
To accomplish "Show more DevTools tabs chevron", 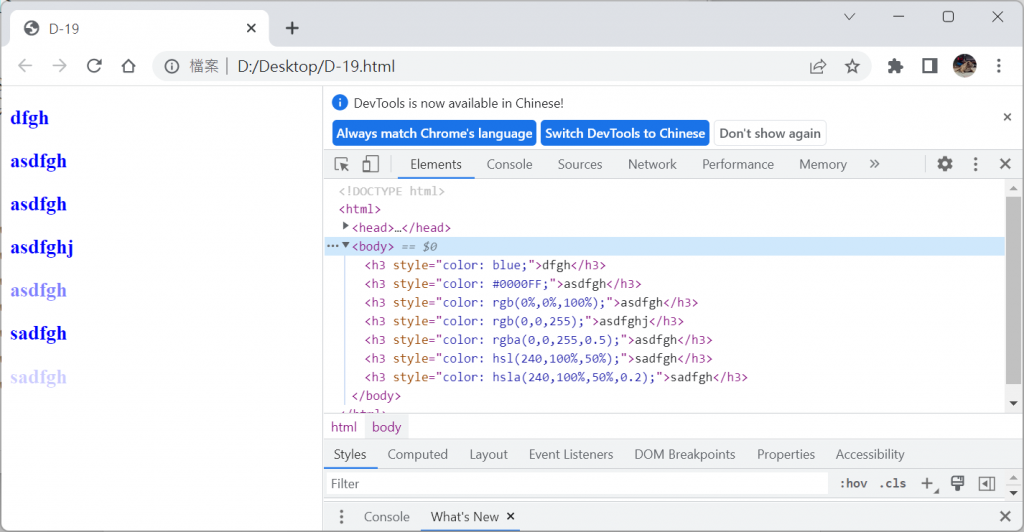I will [874, 164].
